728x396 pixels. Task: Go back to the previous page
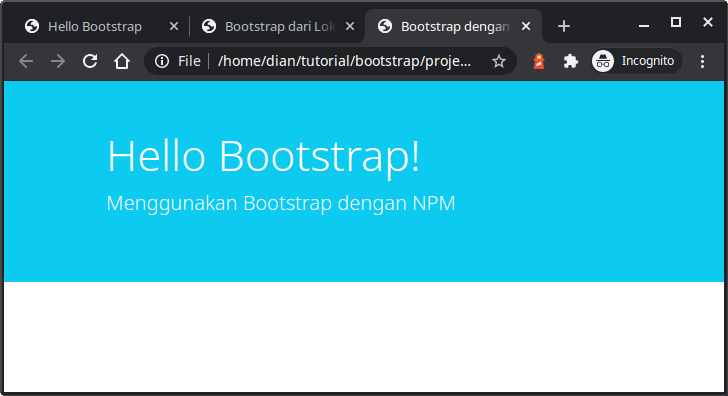click(26, 61)
